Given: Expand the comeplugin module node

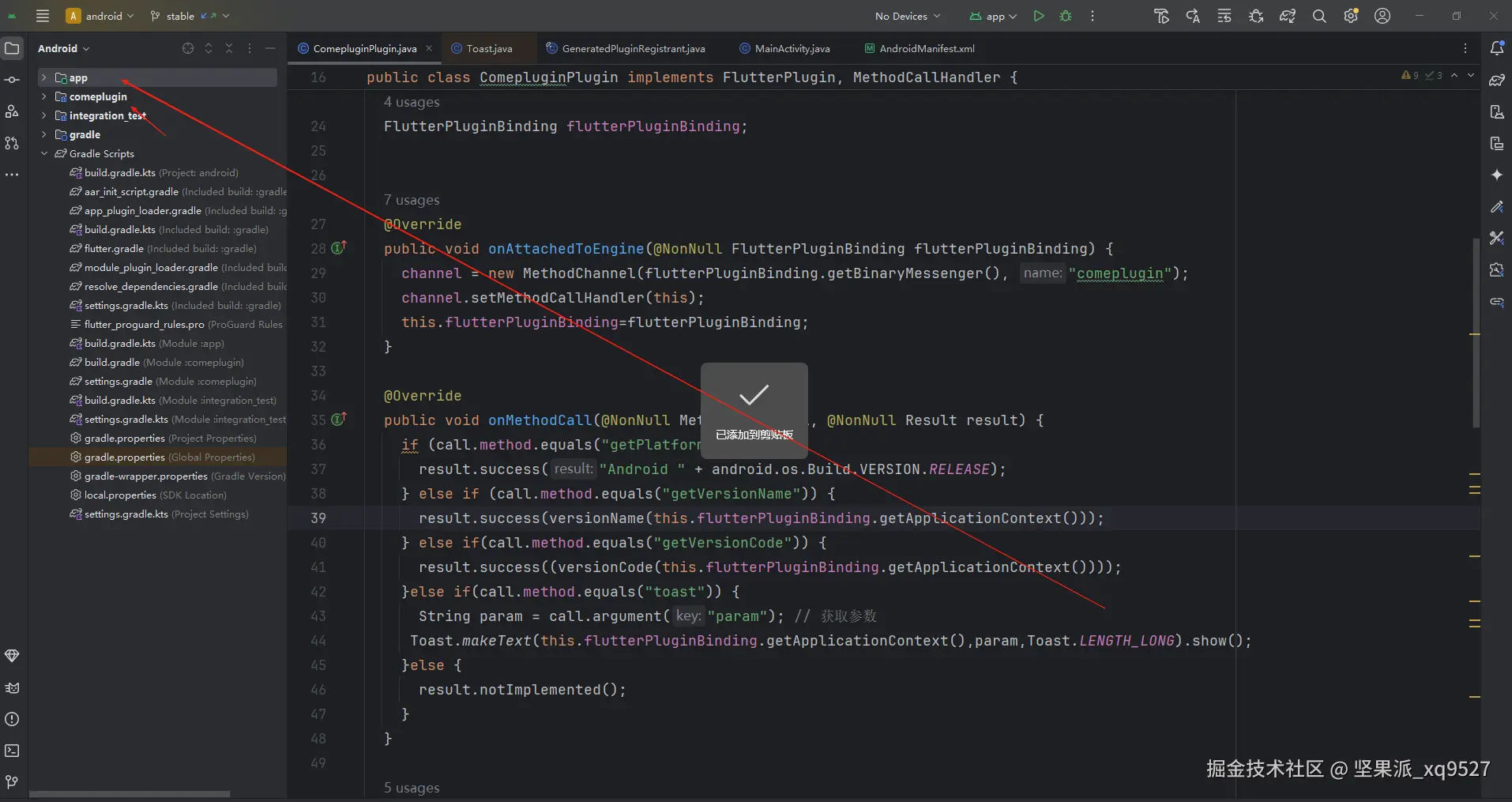Looking at the screenshot, I should pos(43,96).
